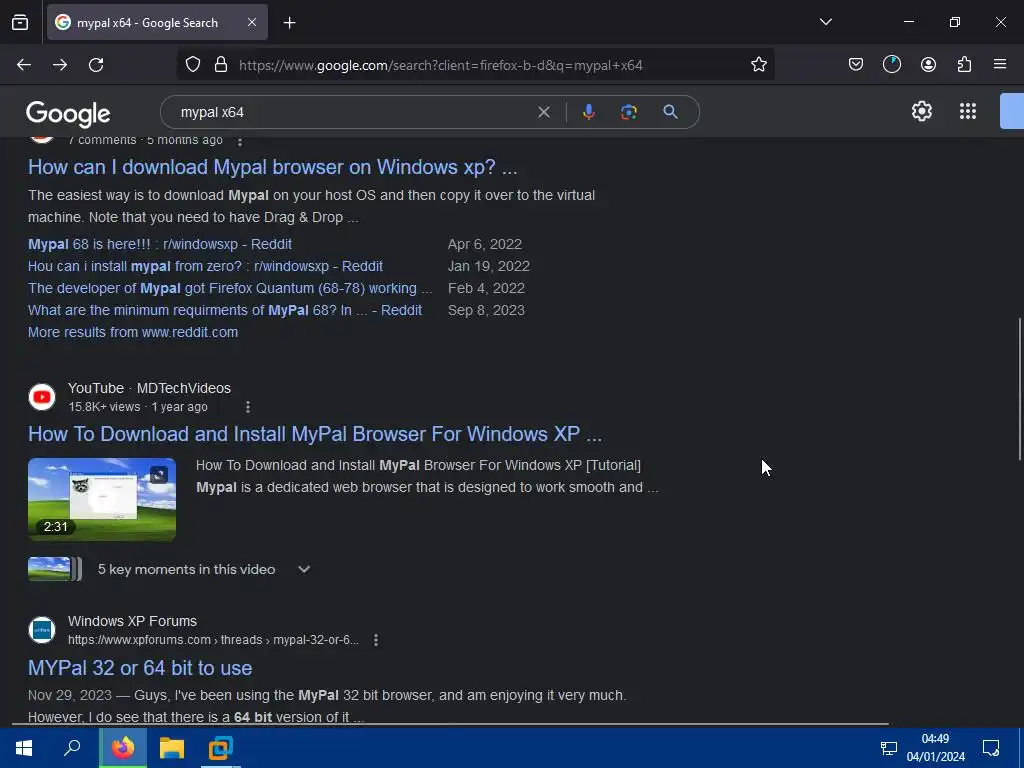Start voice search with microphone

click(588, 112)
